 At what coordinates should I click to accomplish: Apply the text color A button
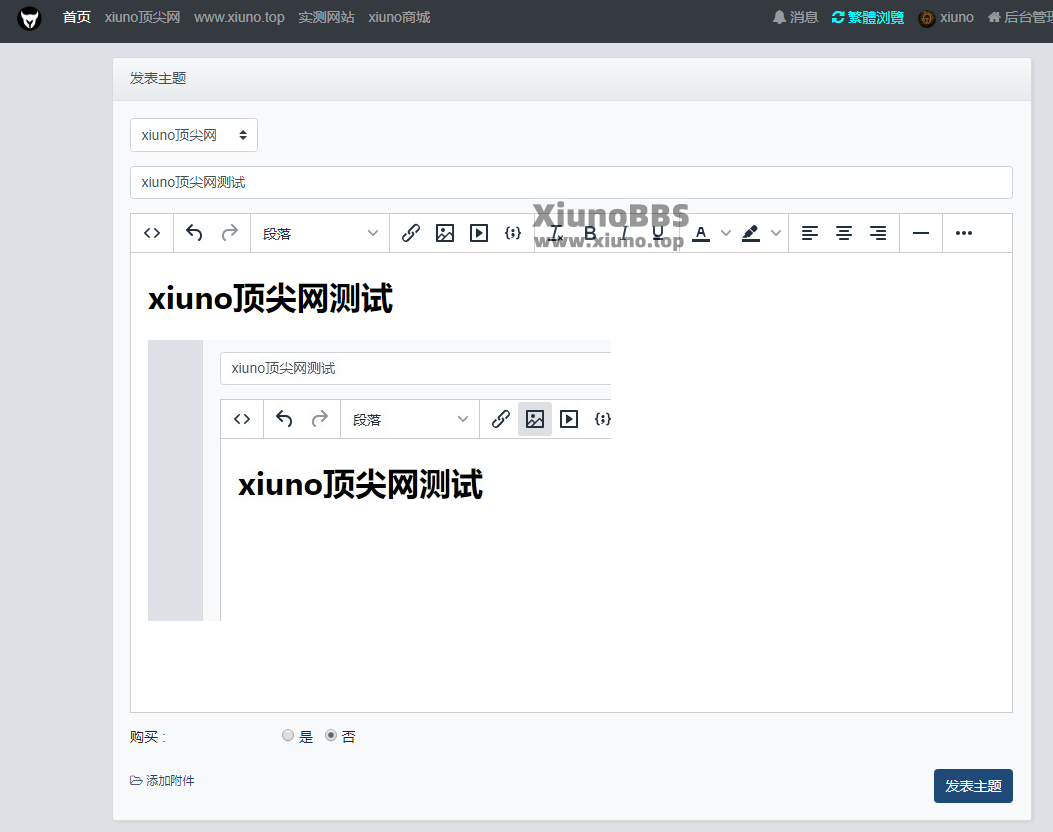pos(700,233)
